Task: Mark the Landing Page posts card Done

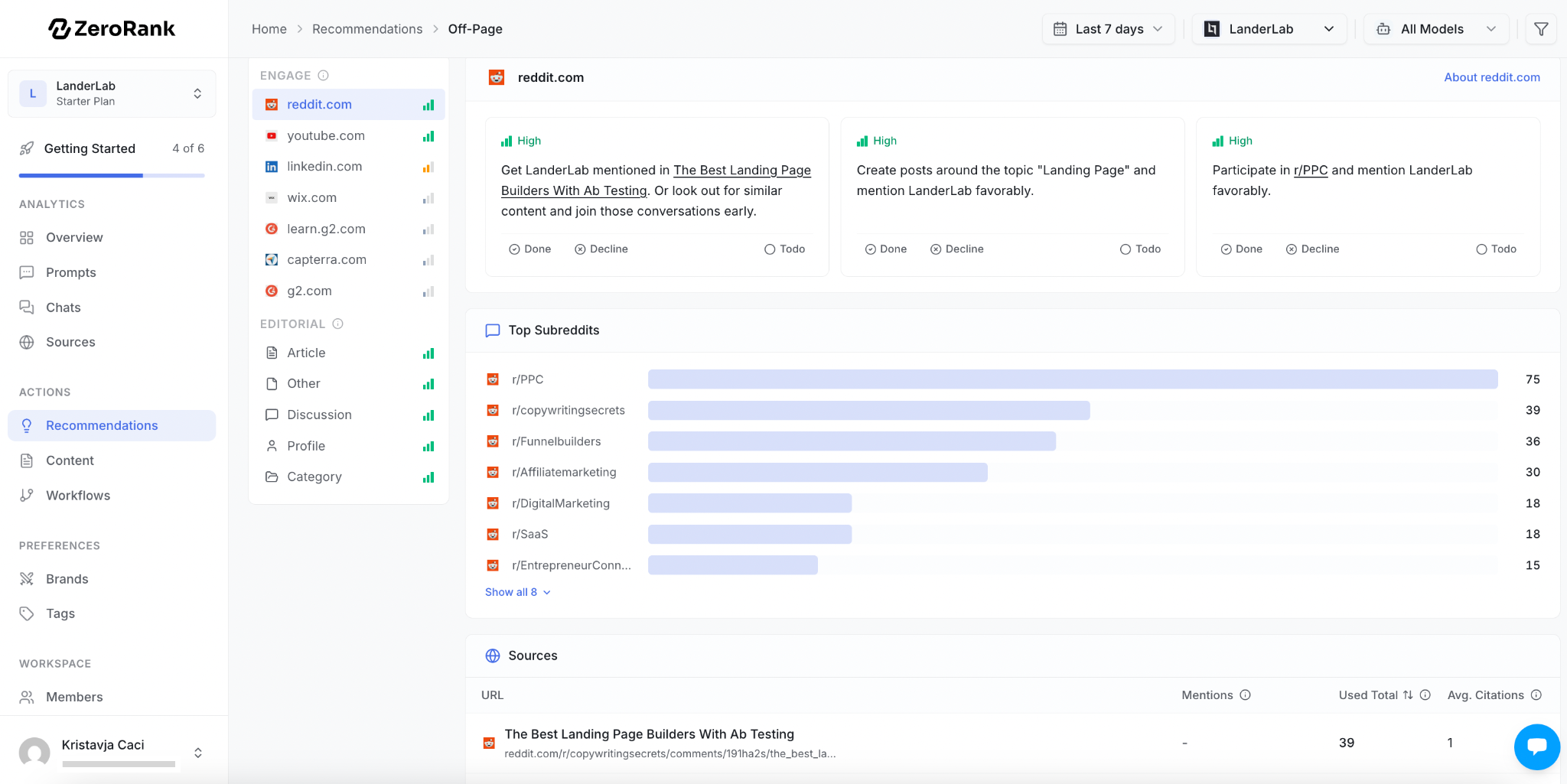Action: click(885, 249)
